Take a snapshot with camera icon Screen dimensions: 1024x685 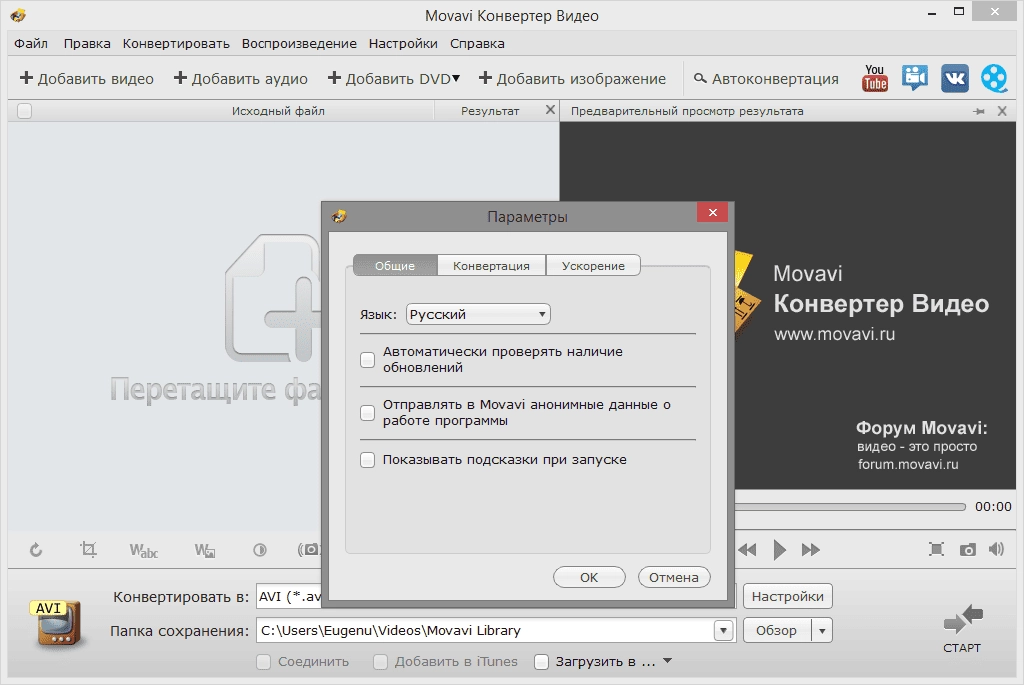coord(967,550)
